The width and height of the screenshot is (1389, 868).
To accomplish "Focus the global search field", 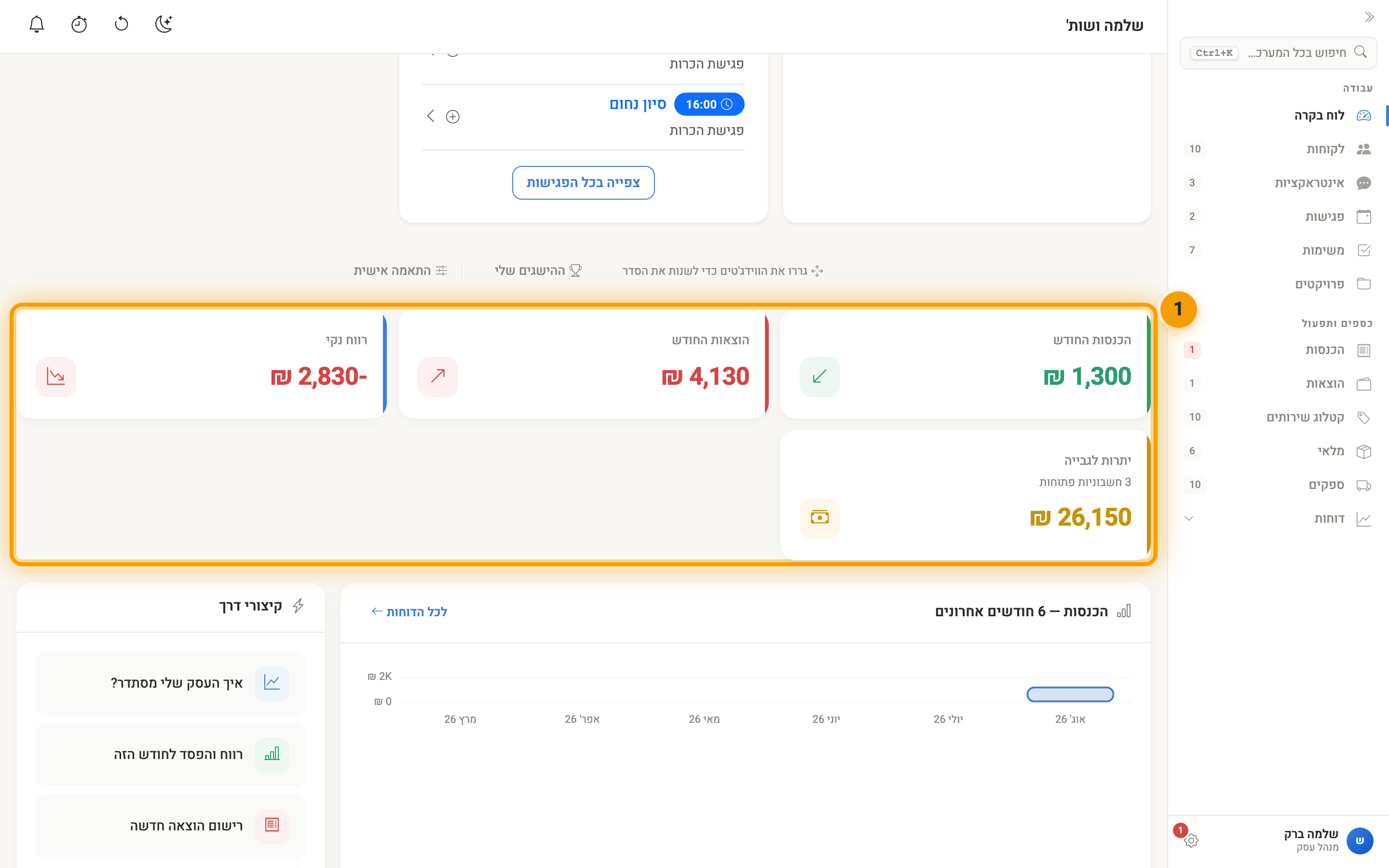I will (x=1278, y=53).
